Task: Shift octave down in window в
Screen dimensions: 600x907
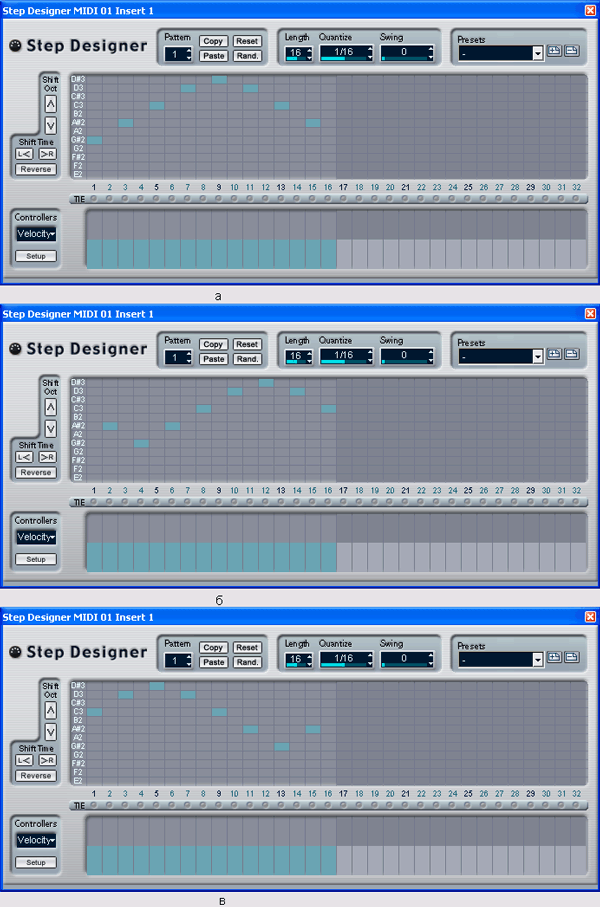Action: pyautogui.click(x=51, y=732)
